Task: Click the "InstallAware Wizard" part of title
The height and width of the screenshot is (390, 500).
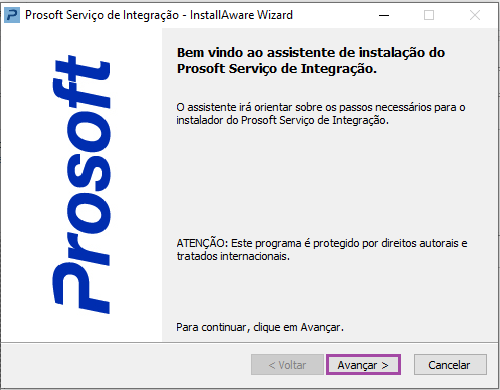Action: pyautogui.click(x=241, y=15)
